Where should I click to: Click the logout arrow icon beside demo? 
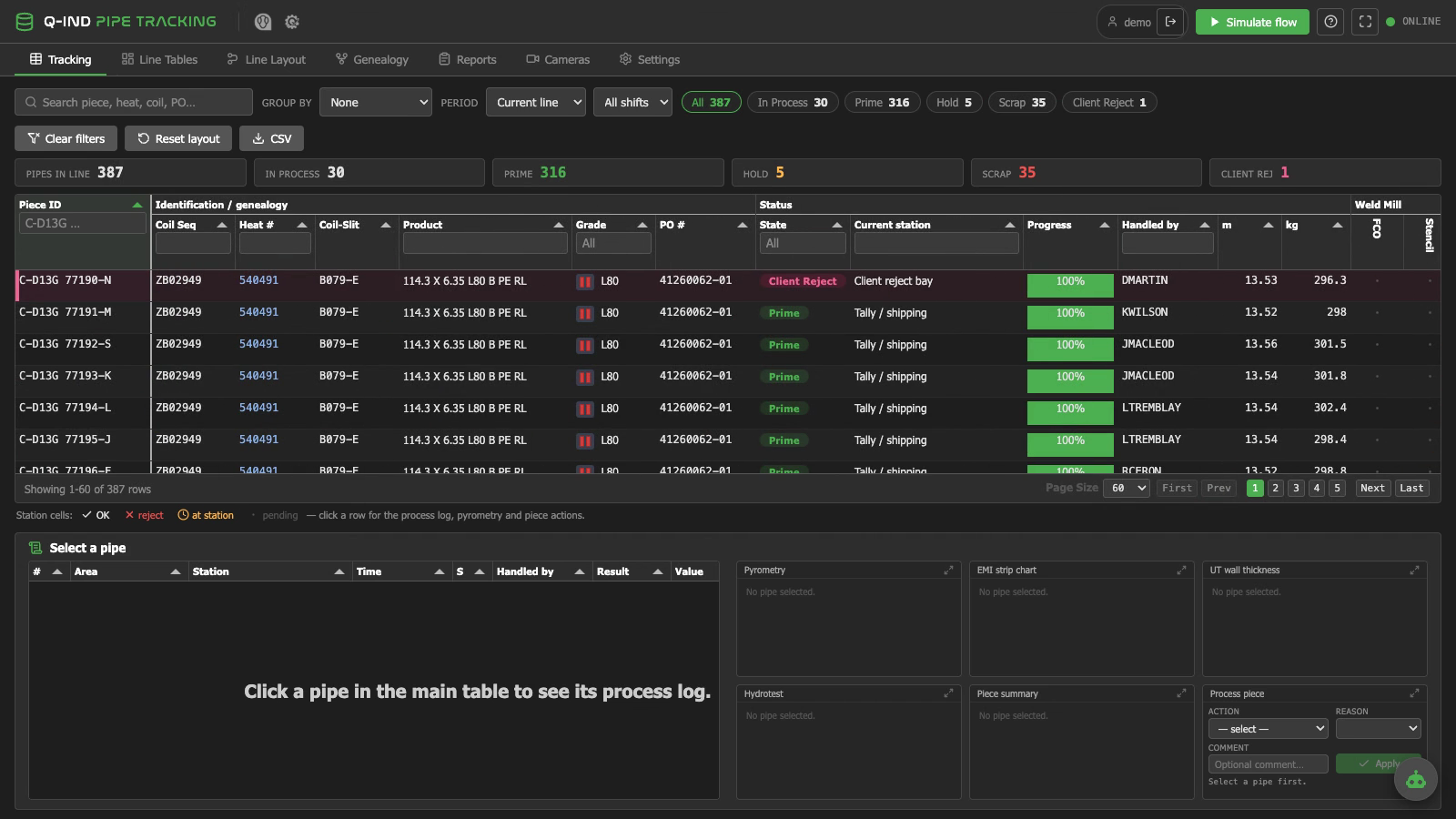pyautogui.click(x=1171, y=22)
